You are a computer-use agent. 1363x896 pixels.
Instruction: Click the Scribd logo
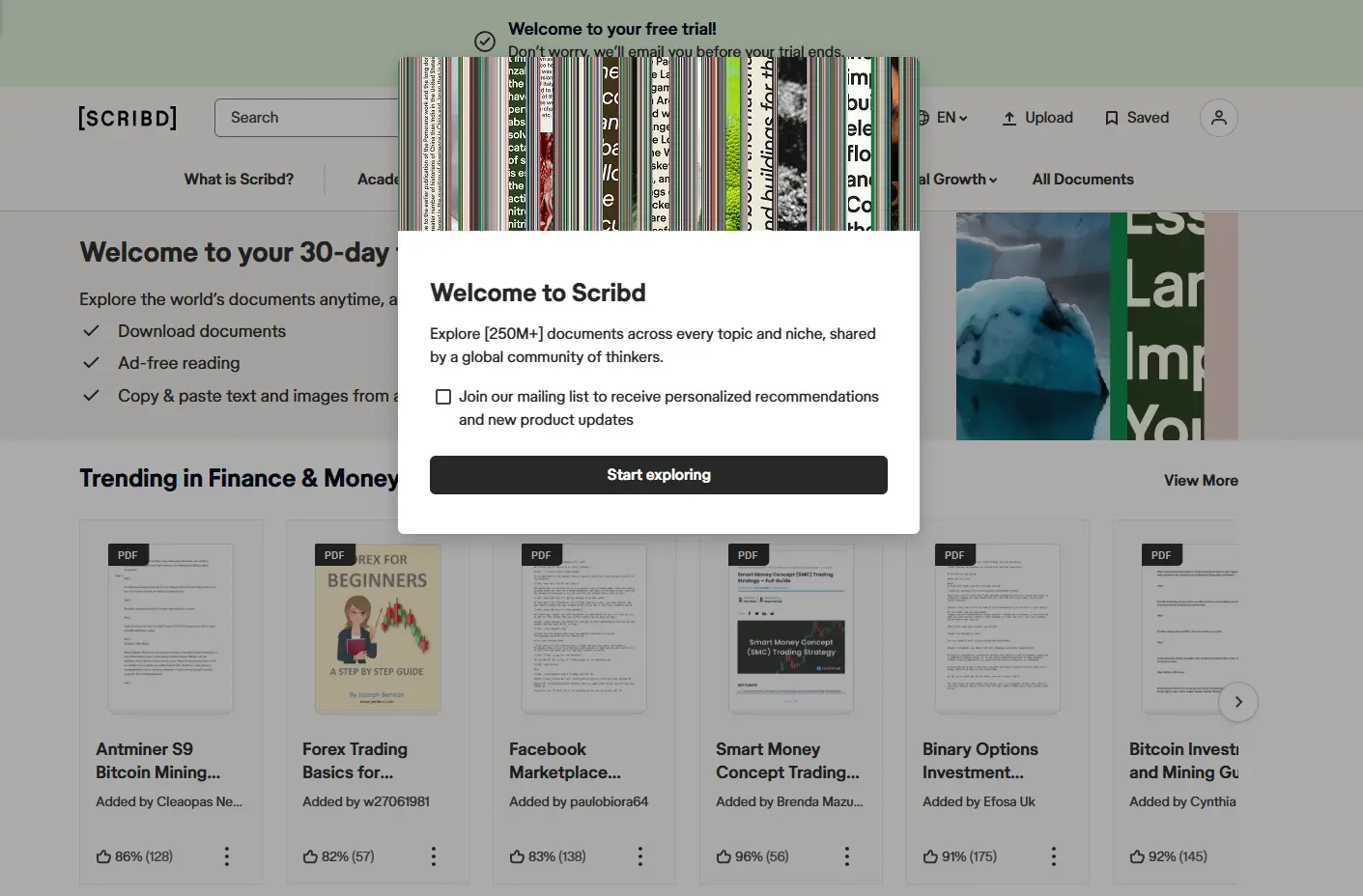coord(128,118)
